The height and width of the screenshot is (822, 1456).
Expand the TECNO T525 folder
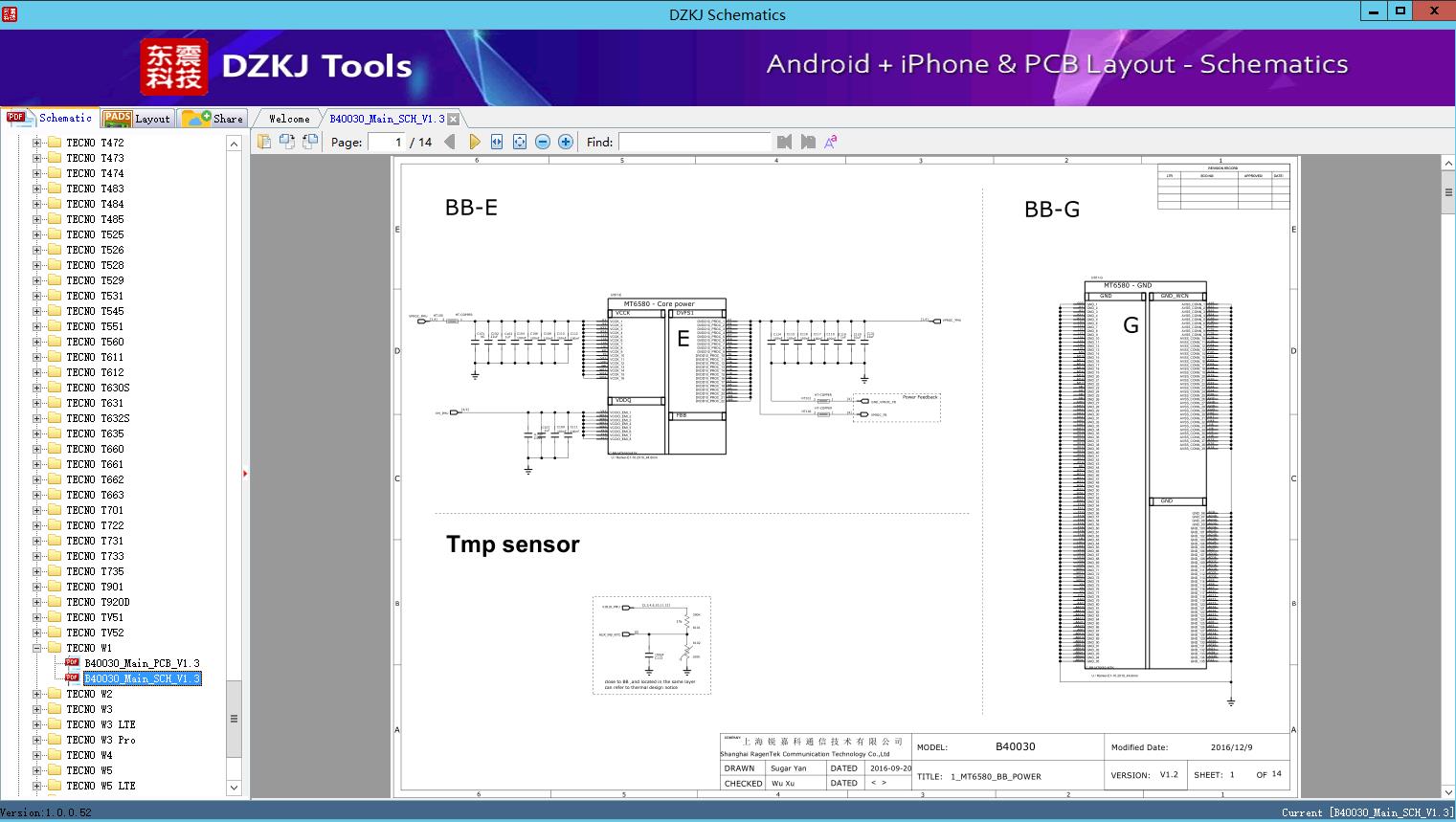pyautogui.click(x=36, y=234)
